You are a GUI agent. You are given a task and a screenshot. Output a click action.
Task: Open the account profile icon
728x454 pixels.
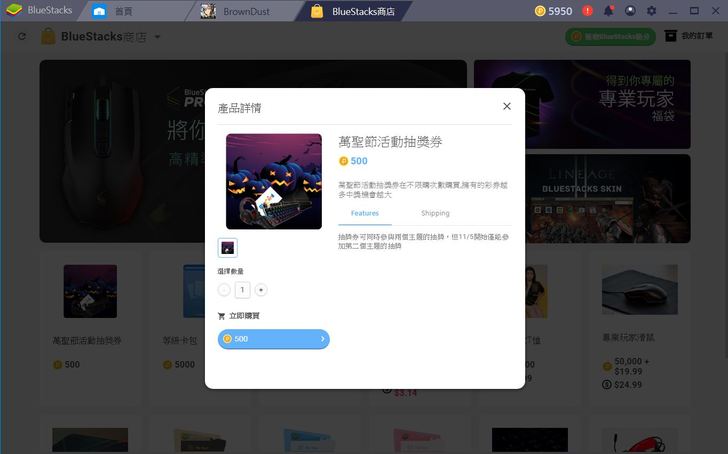[x=630, y=11]
